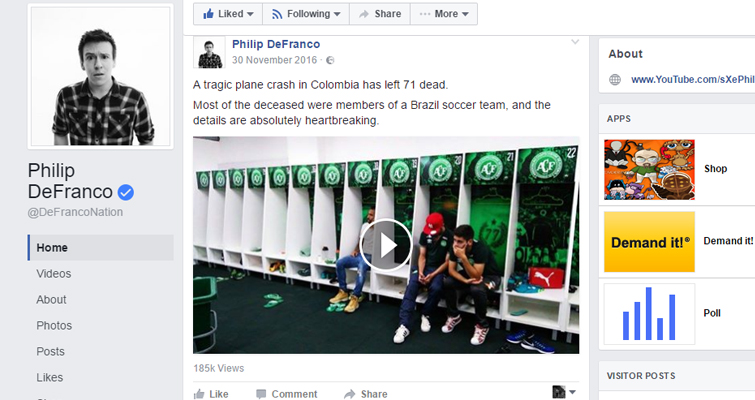The height and width of the screenshot is (400, 755).
Task: Click the thumbs-up Like icon under the post
Action: pyautogui.click(x=199, y=394)
